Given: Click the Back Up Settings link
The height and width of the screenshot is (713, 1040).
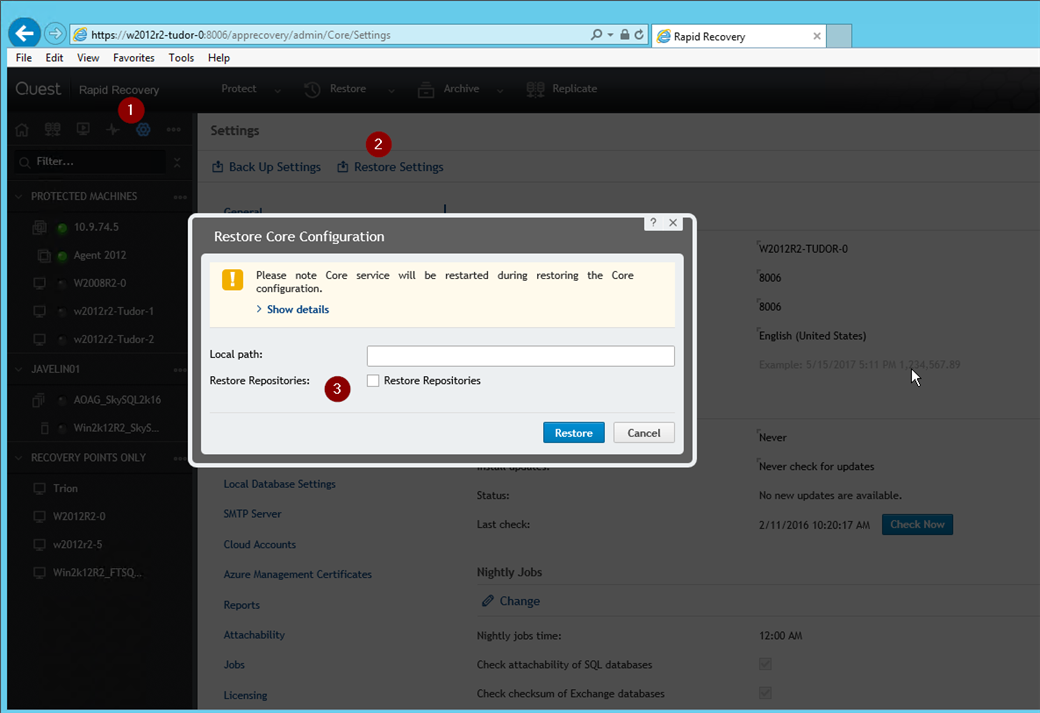Looking at the screenshot, I should [x=275, y=167].
